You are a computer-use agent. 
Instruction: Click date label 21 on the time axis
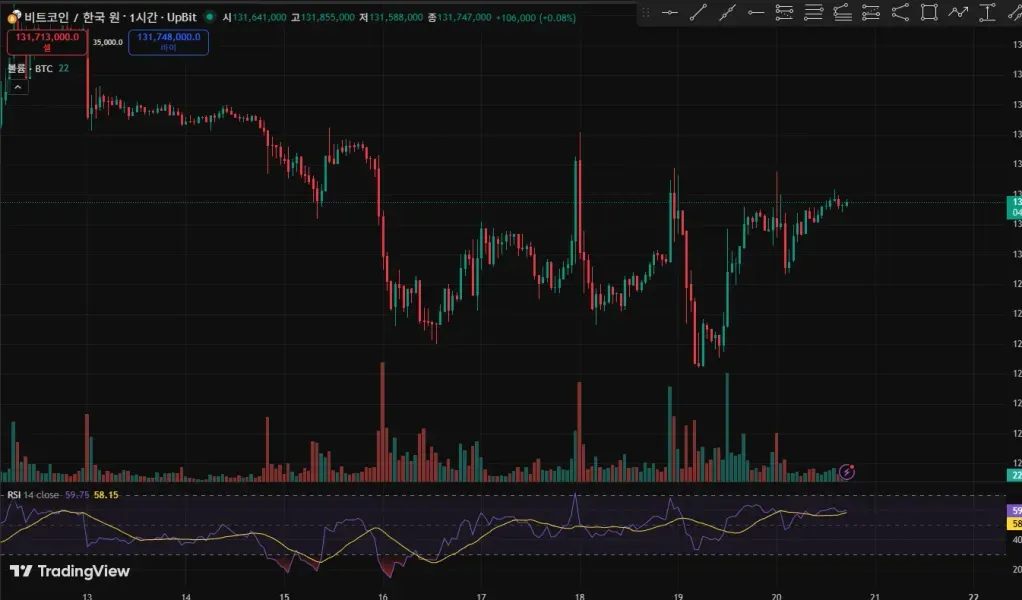875,596
